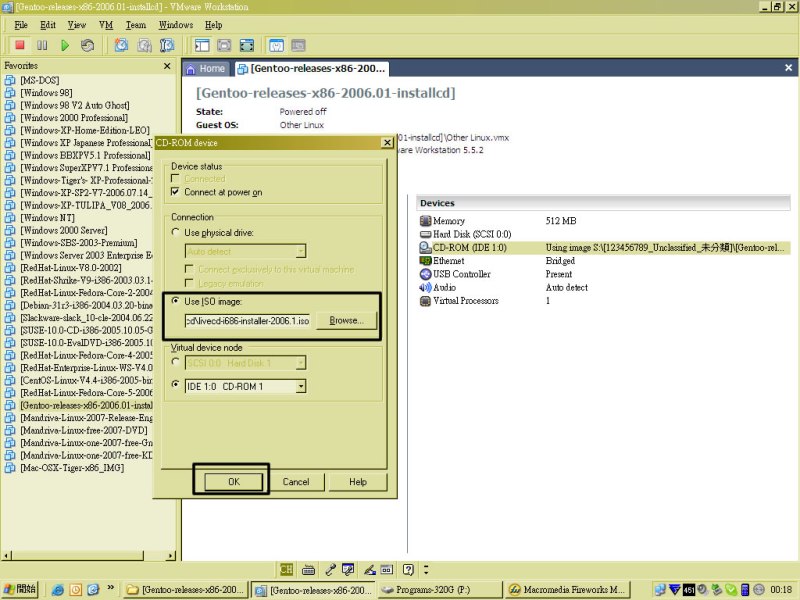
Task: Click the red Power Off toolbar icon
Action: tap(20, 45)
